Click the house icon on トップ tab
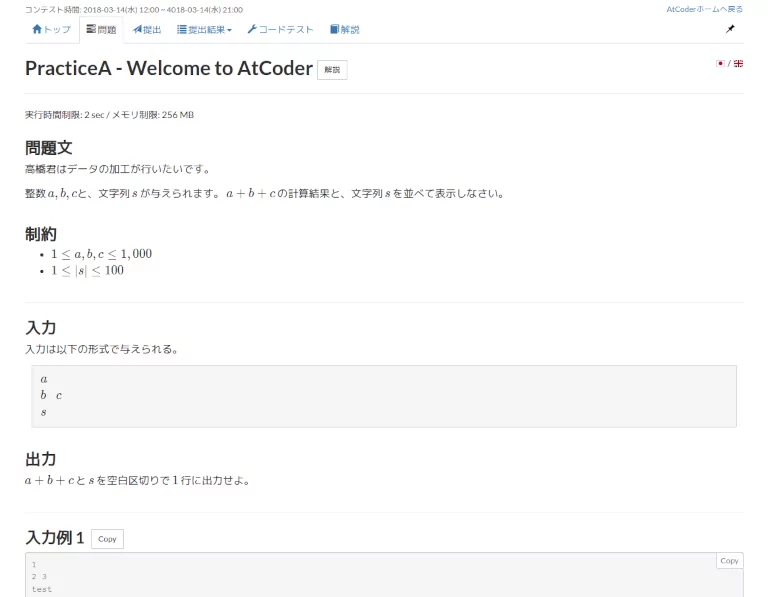The image size is (768, 597). pos(37,30)
